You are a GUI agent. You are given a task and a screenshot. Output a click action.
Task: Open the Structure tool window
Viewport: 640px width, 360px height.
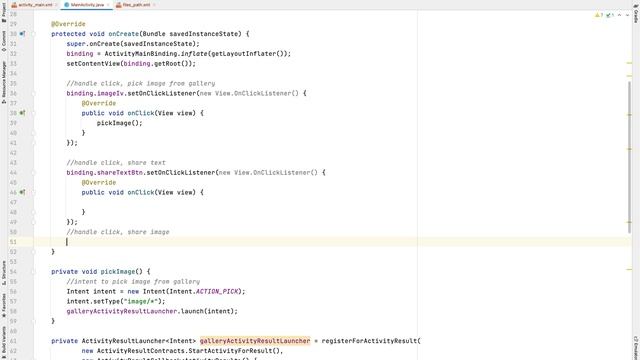tap(4, 273)
